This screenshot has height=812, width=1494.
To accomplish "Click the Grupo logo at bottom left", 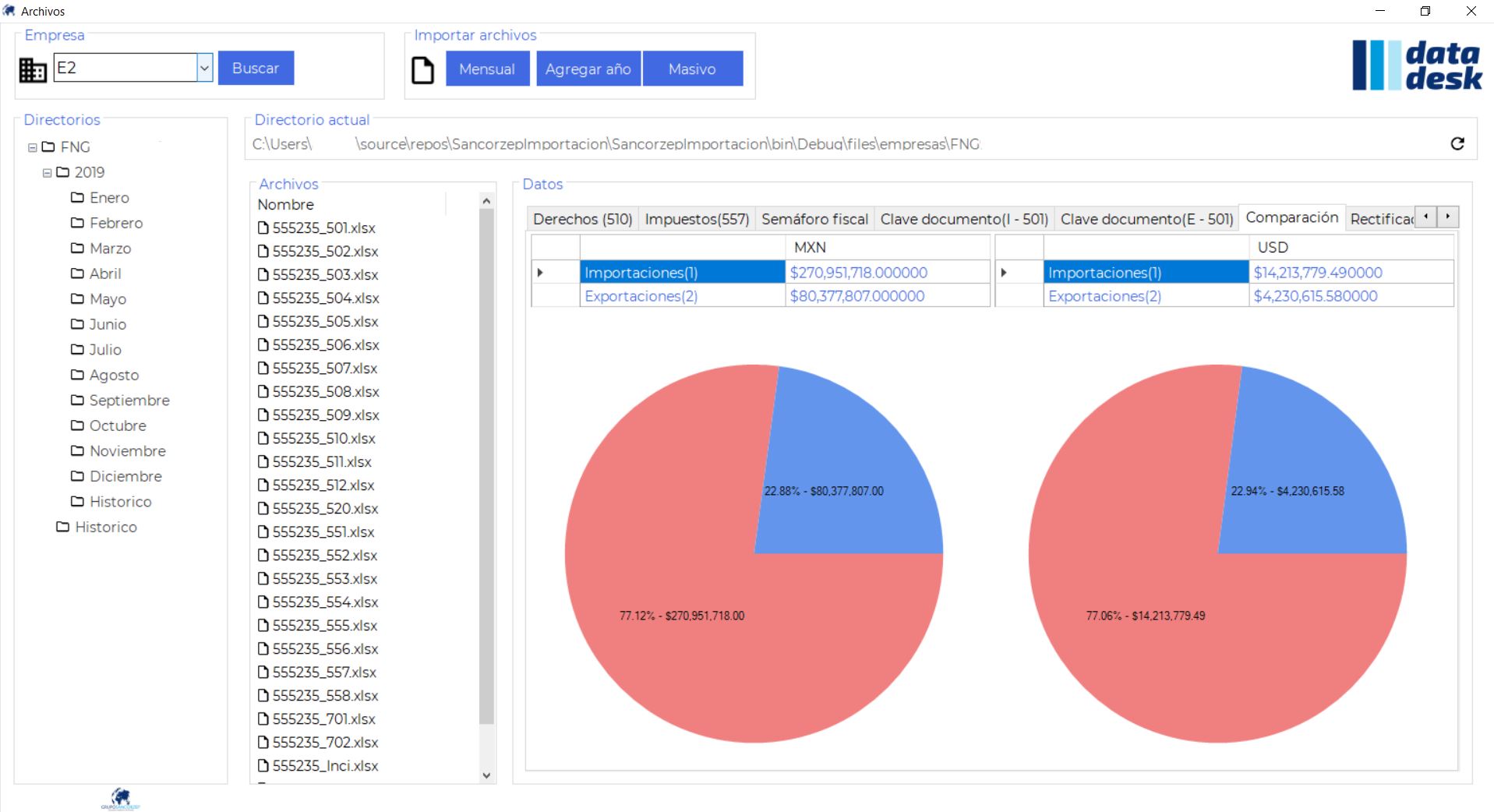I will [x=120, y=798].
